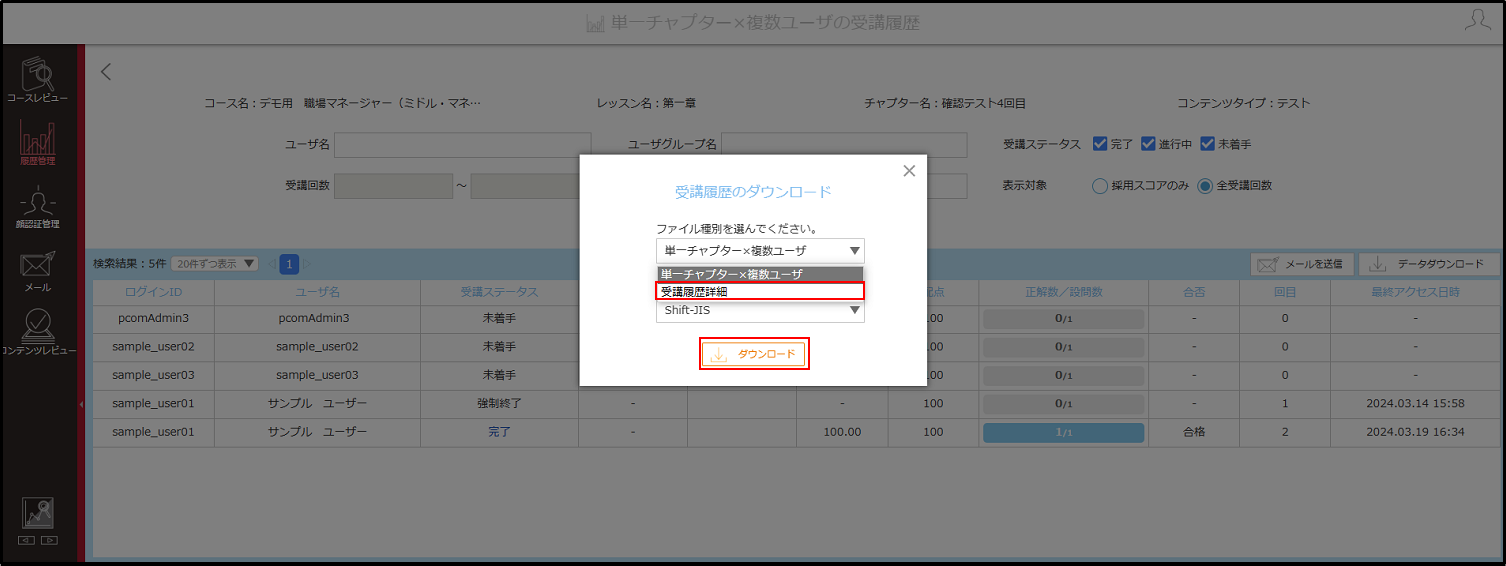Viewport: 1506px width, 566px height.
Task: Click the pcomAdmin3 login ID cell
Action: [x=154, y=318]
